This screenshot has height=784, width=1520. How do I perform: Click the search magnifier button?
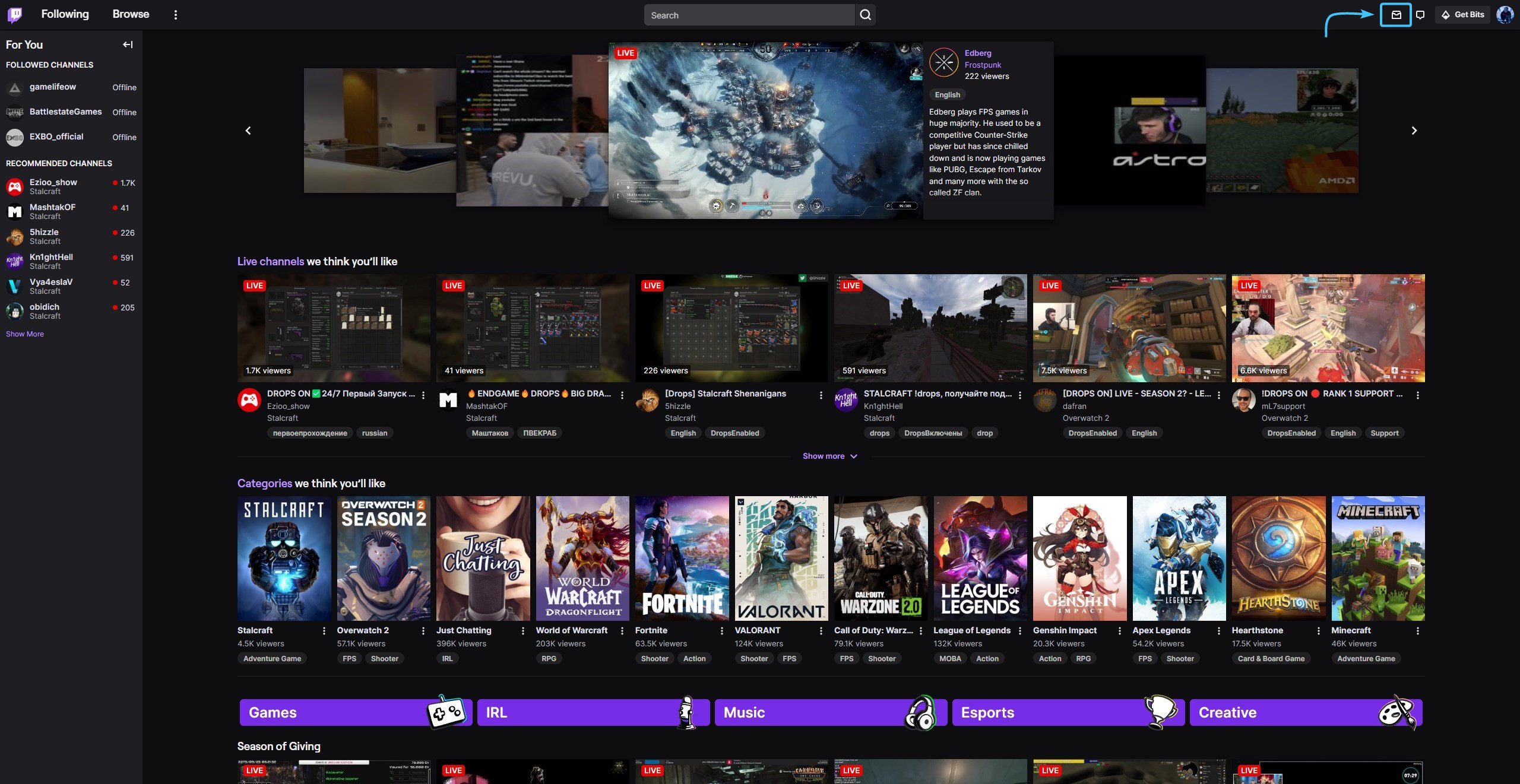pos(865,15)
